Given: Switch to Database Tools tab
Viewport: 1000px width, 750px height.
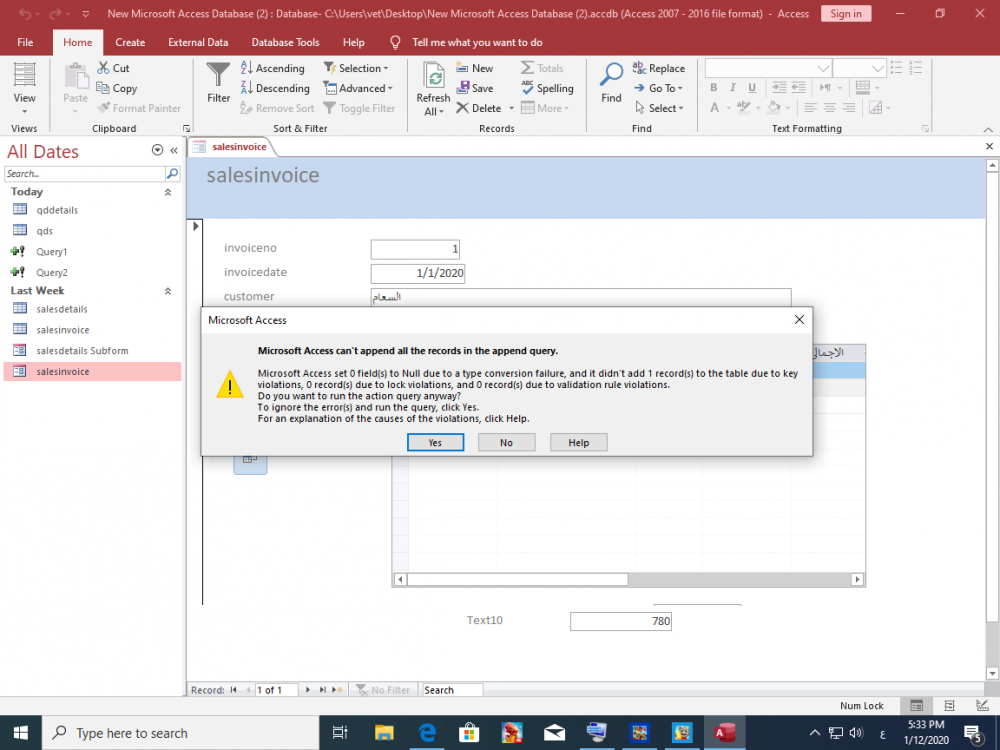Looking at the screenshot, I should click(285, 42).
